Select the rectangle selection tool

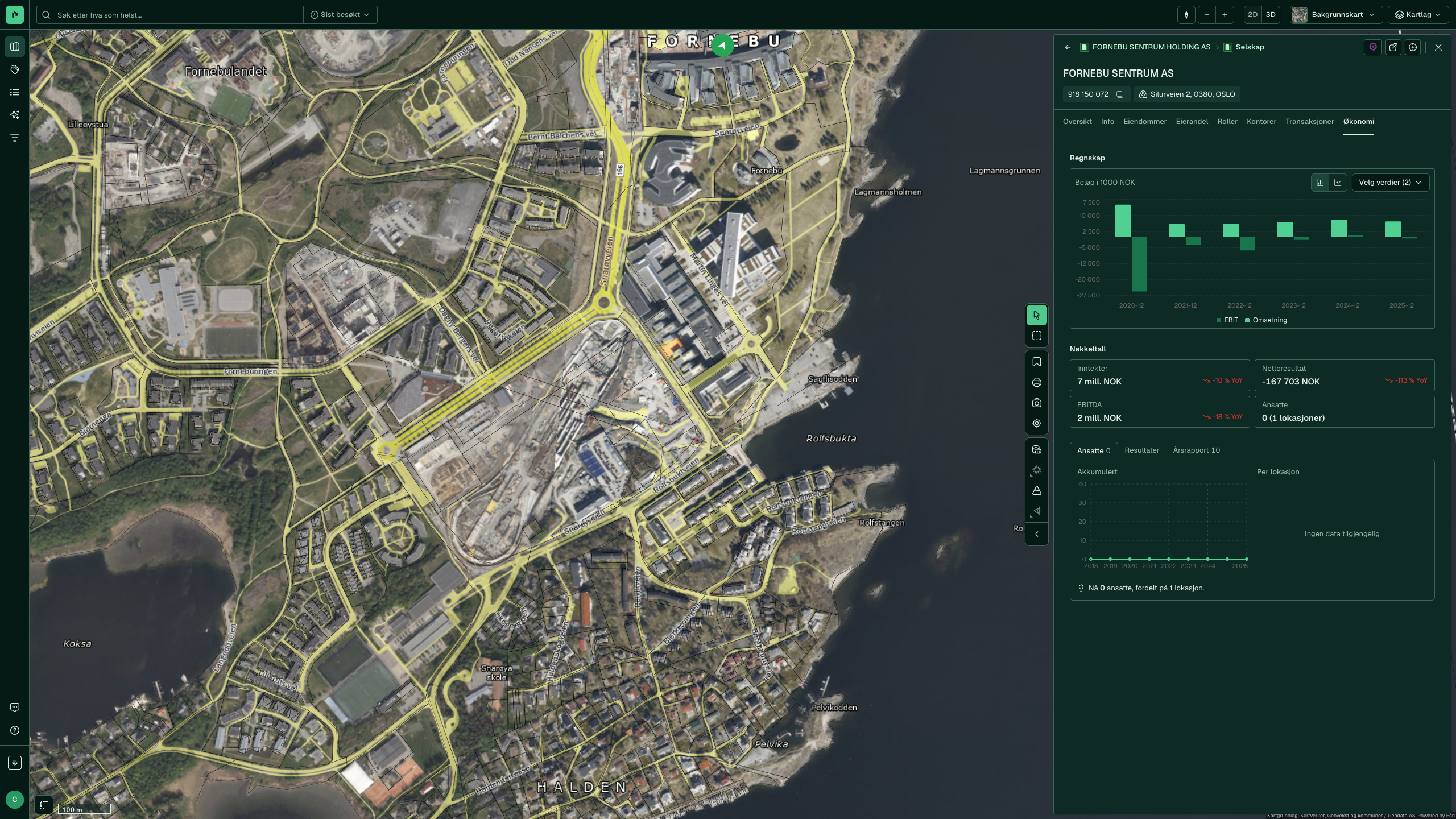[1036, 336]
